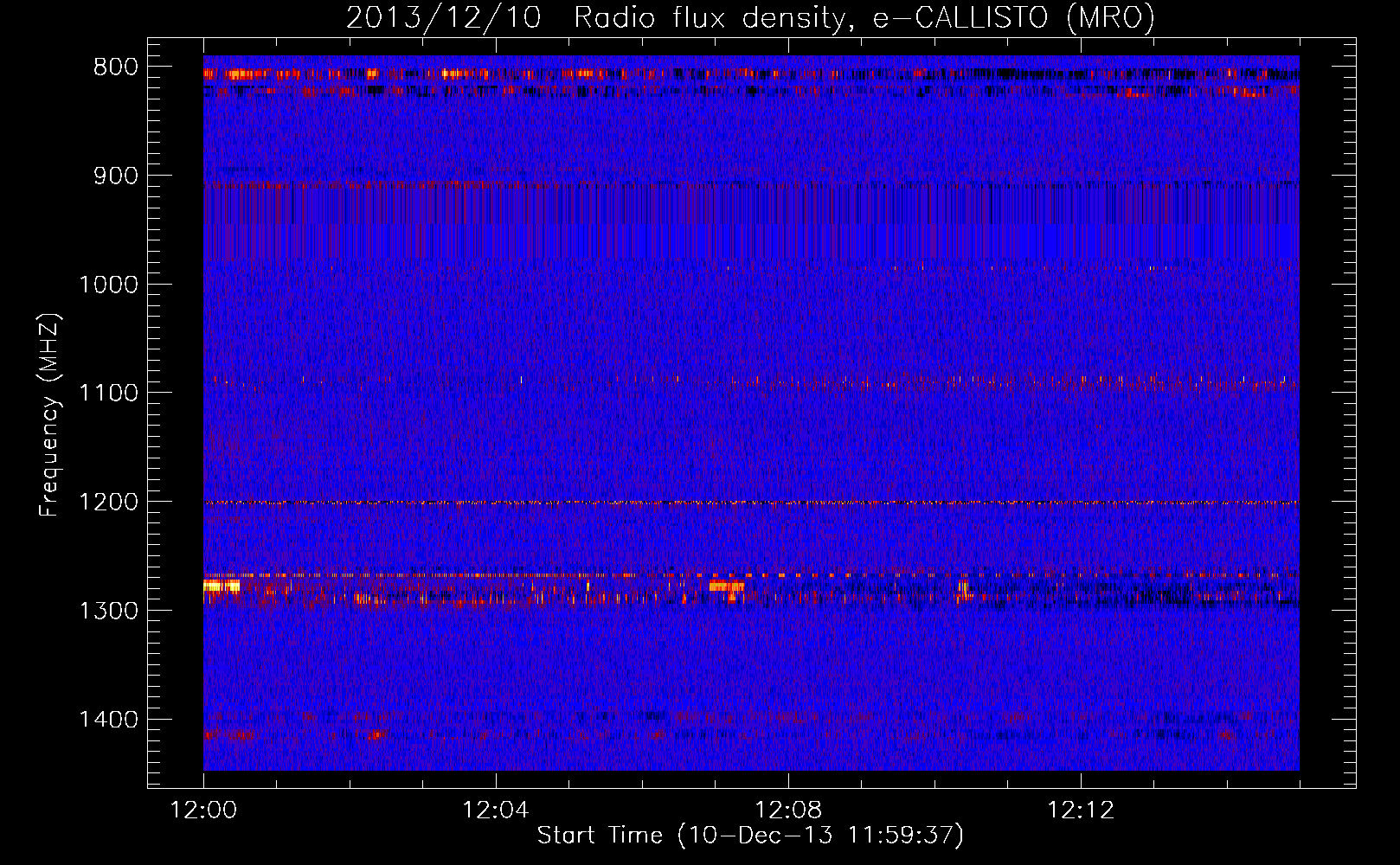Viewport: 1400px width, 865px height.
Task: Click the 'Frequency (MHZ)' axis label
Action: coord(50,415)
